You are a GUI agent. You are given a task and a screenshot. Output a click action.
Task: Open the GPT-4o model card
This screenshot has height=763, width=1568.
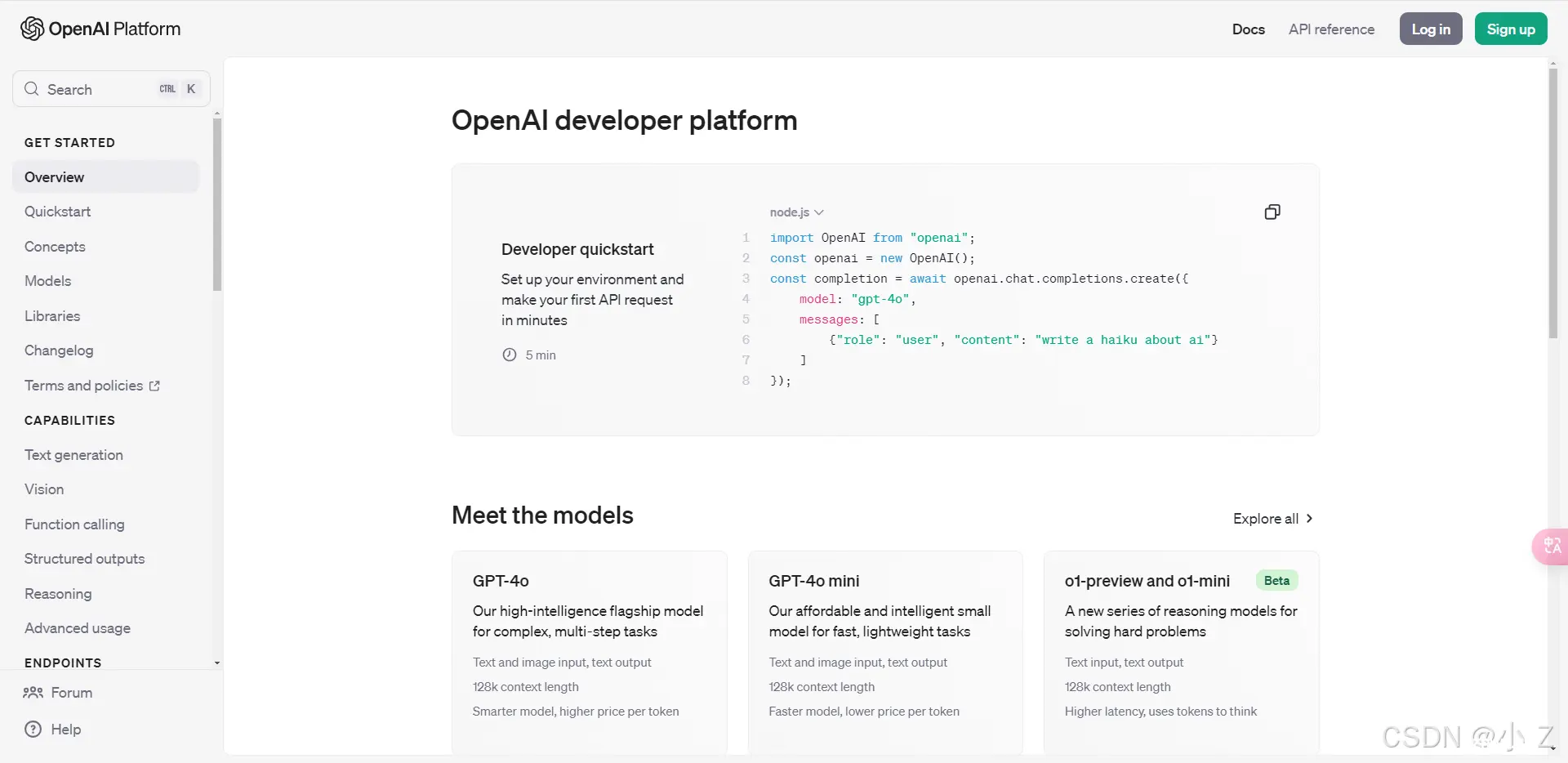589,653
